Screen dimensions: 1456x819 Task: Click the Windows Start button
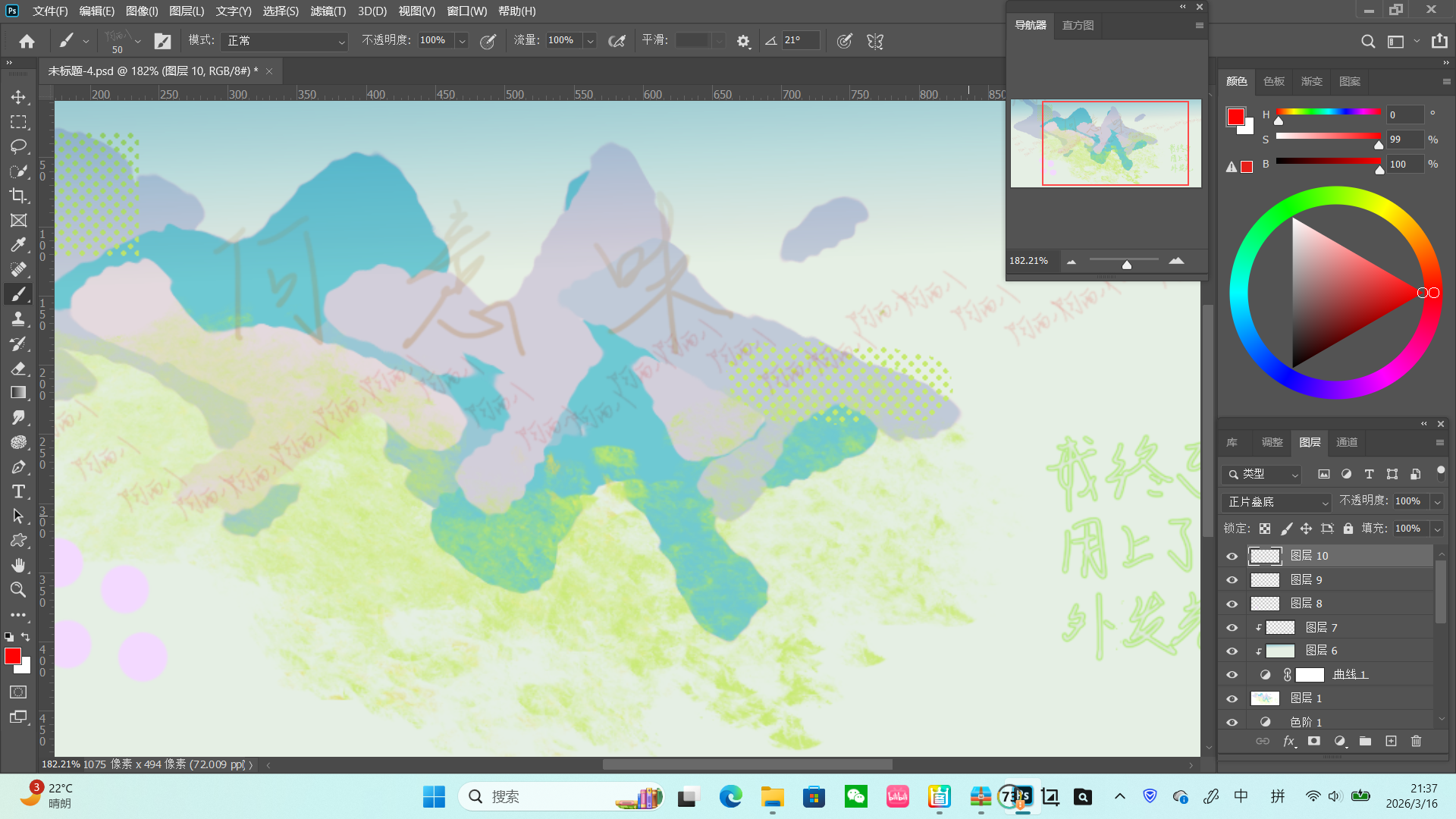[434, 796]
